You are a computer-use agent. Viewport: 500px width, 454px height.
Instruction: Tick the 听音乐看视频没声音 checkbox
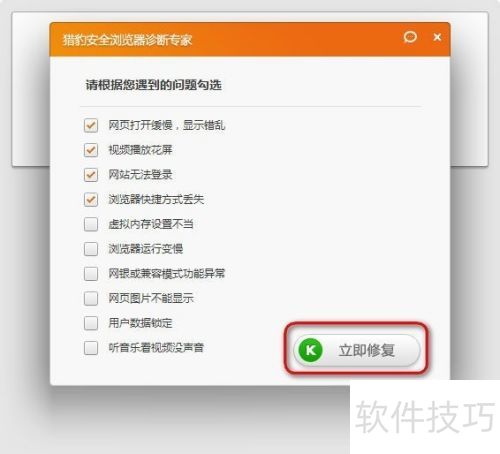pyautogui.click(x=91, y=348)
